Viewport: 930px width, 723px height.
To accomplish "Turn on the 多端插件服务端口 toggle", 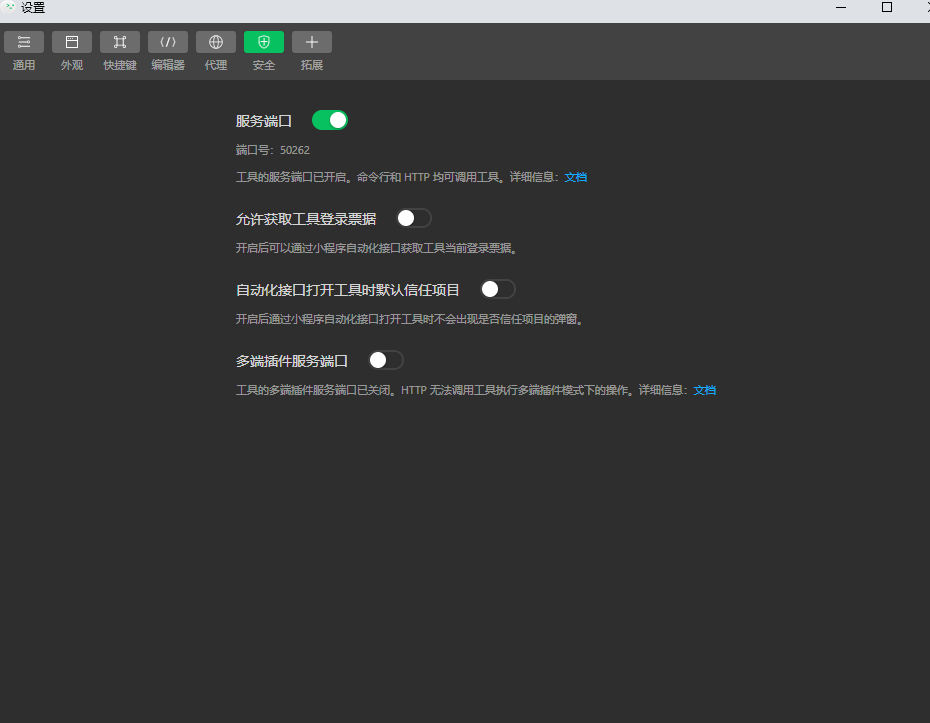I will pyautogui.click(x=385, y=359).
